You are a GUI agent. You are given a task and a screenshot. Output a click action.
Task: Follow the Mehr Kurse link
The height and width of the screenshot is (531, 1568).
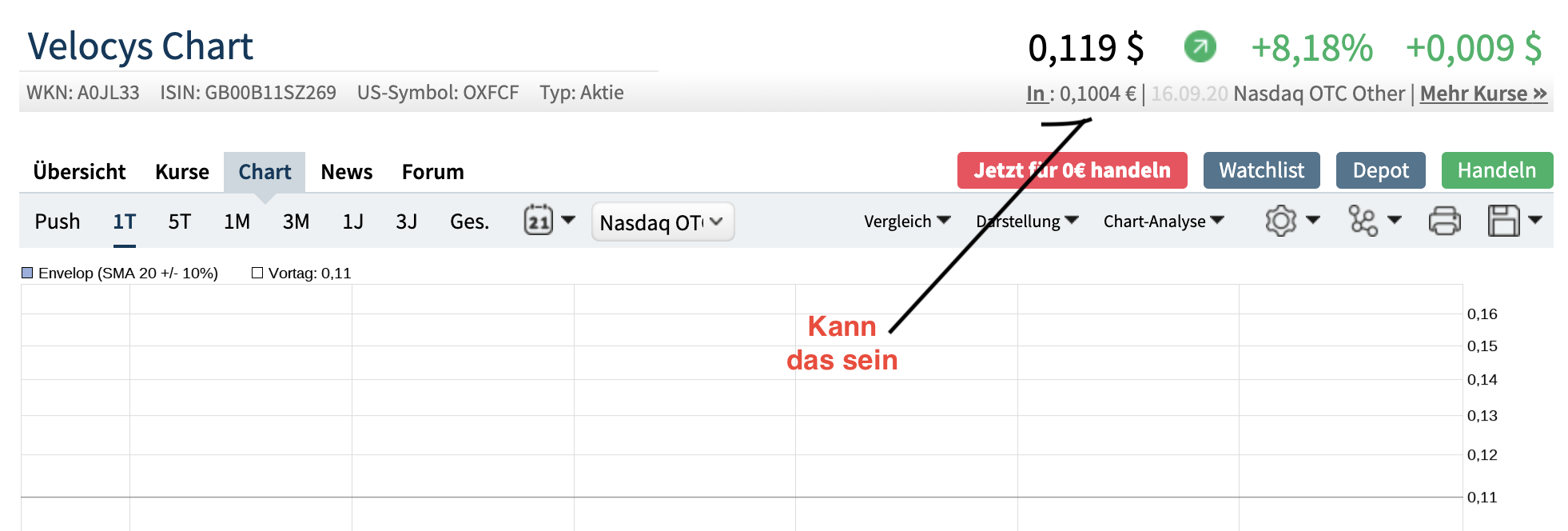[x=1482, y=94]
